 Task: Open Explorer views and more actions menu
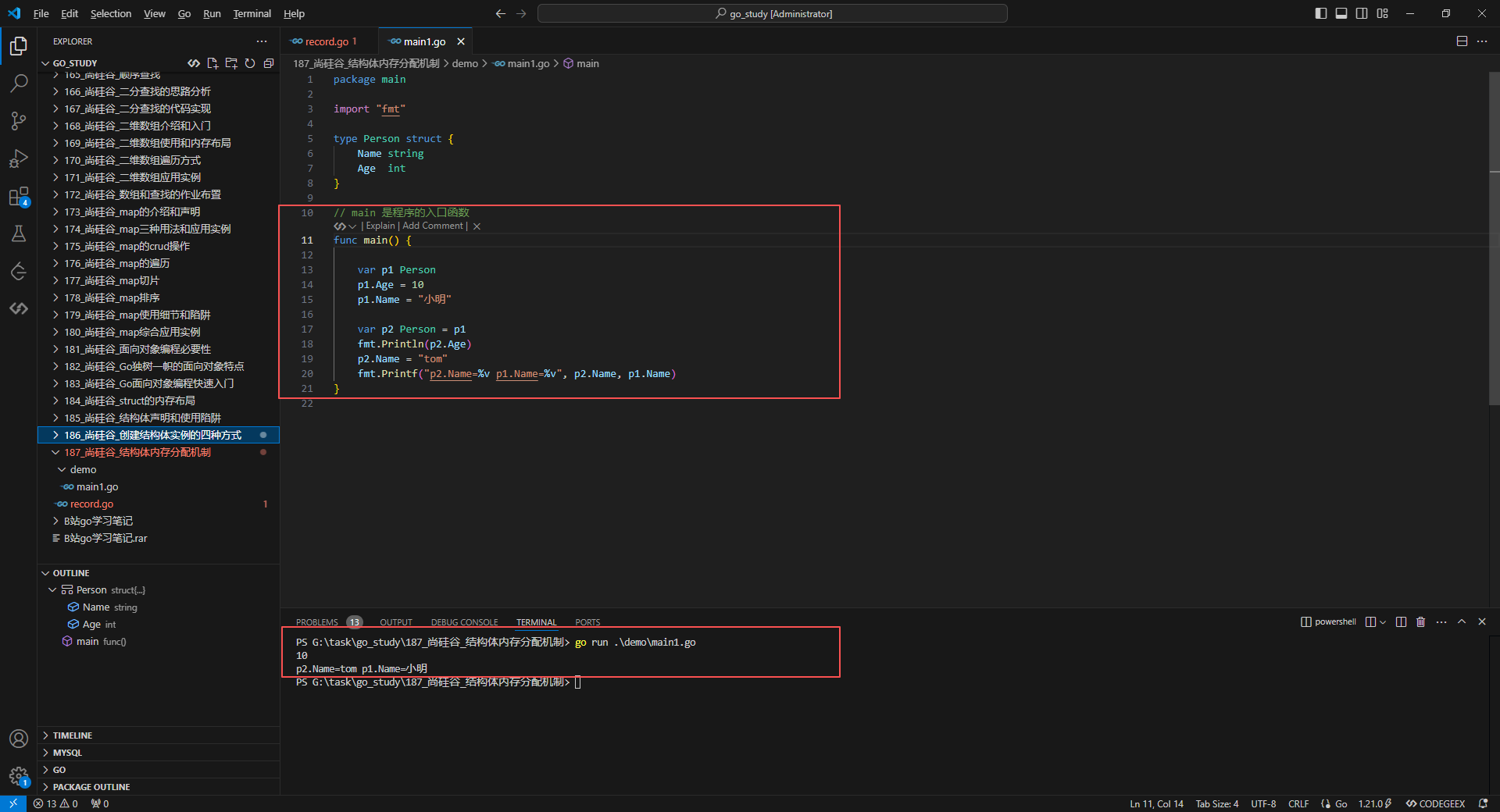(x=262, y=41)
